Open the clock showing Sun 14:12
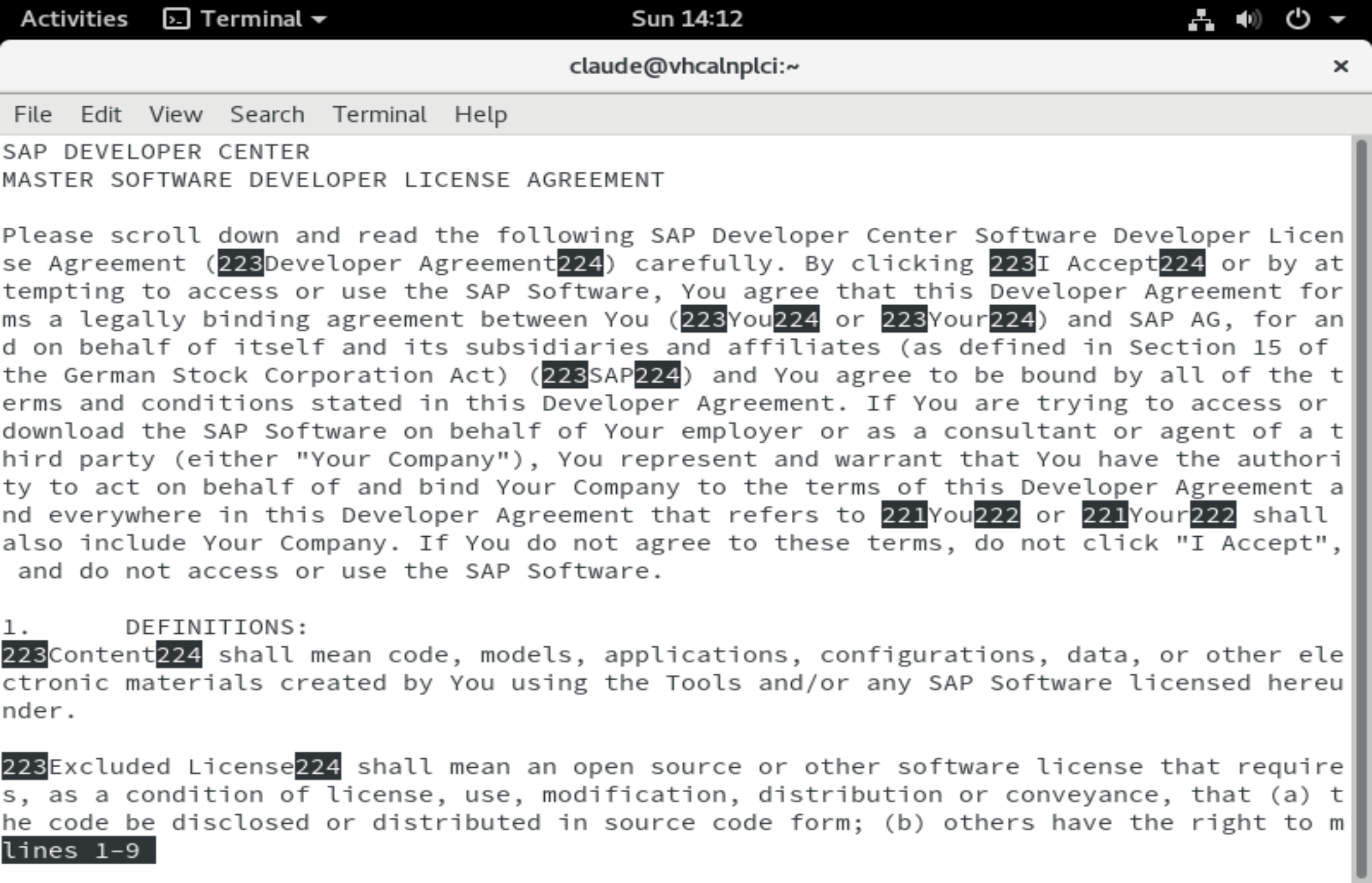This screenshot has width=1372, height=883. (x=686, y=19)
